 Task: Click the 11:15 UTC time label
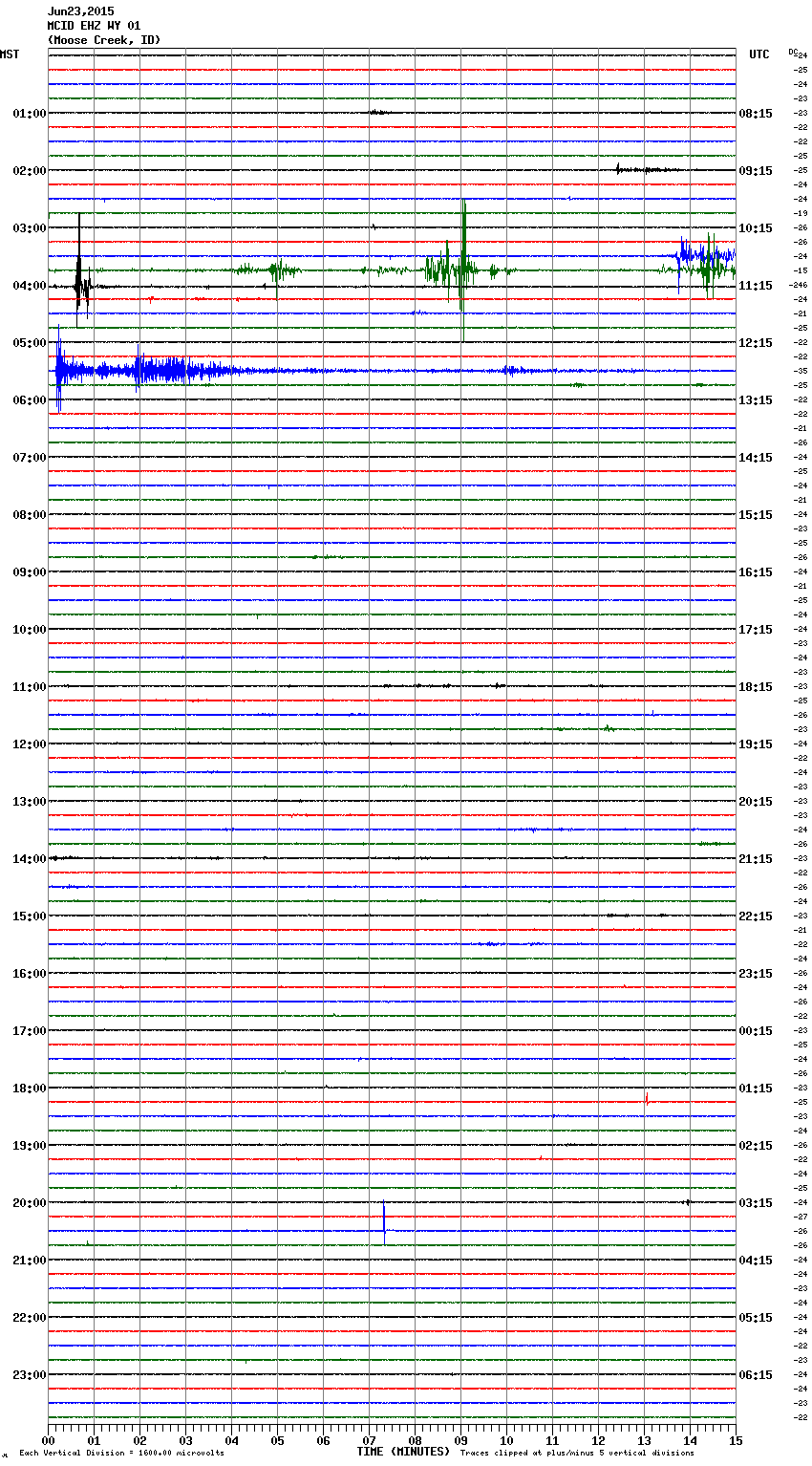[756, 286]
